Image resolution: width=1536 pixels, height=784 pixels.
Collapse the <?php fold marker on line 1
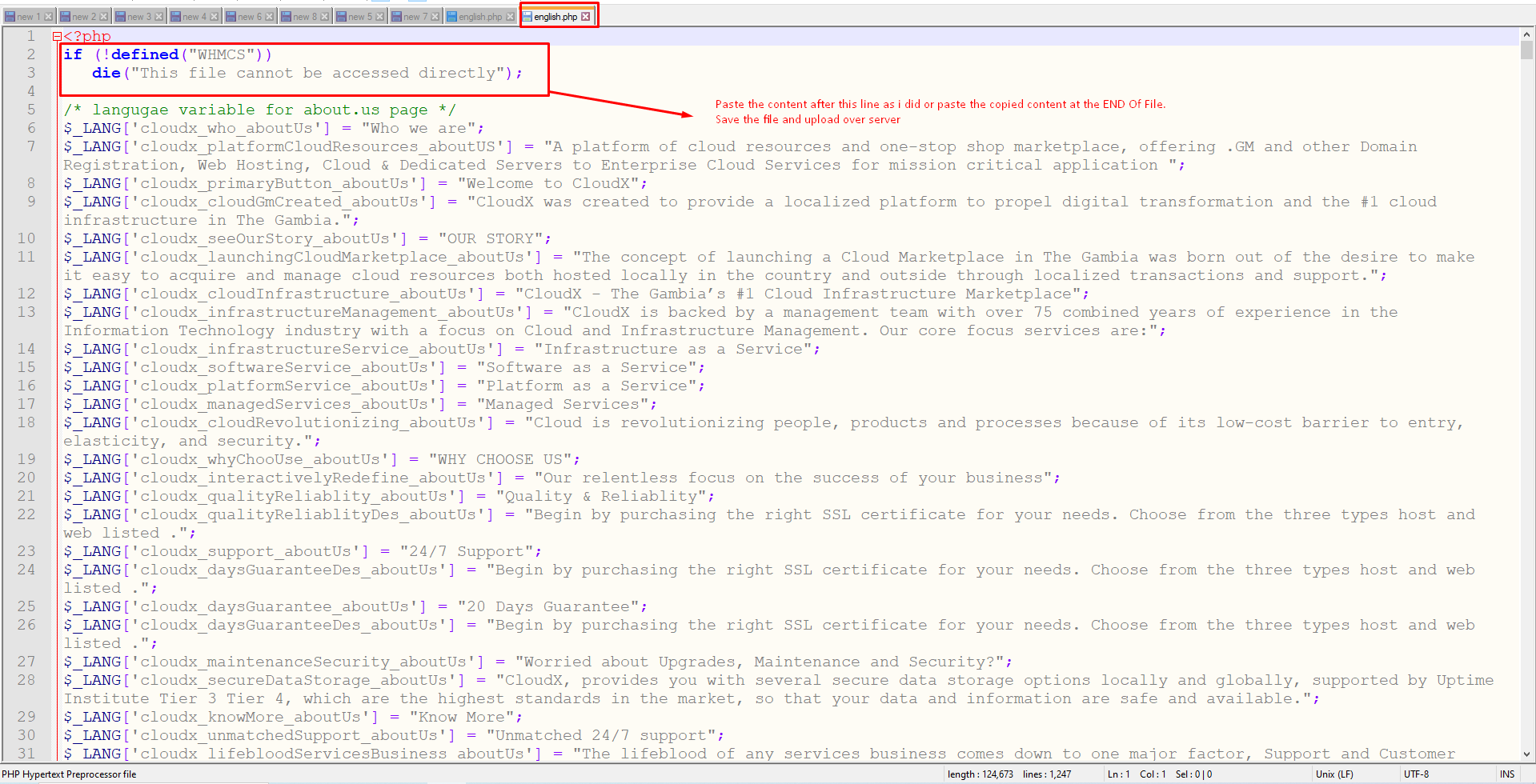tap(57, 36)
